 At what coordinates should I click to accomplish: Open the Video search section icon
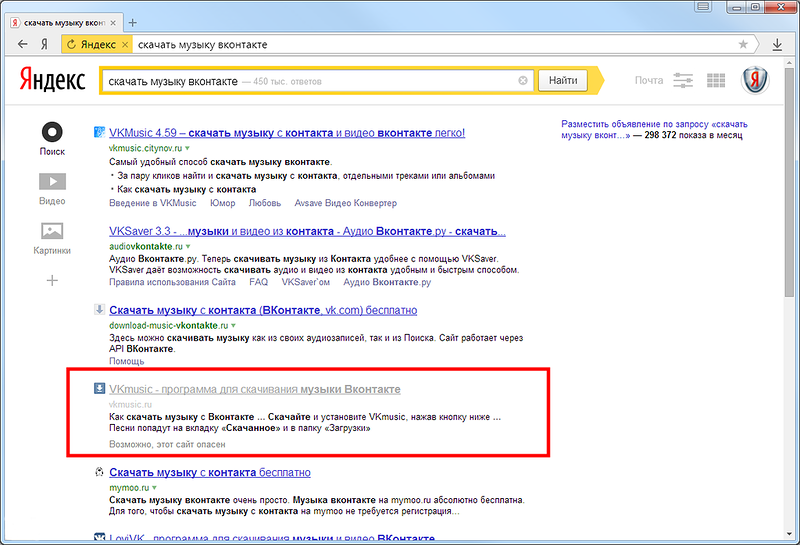52,182
